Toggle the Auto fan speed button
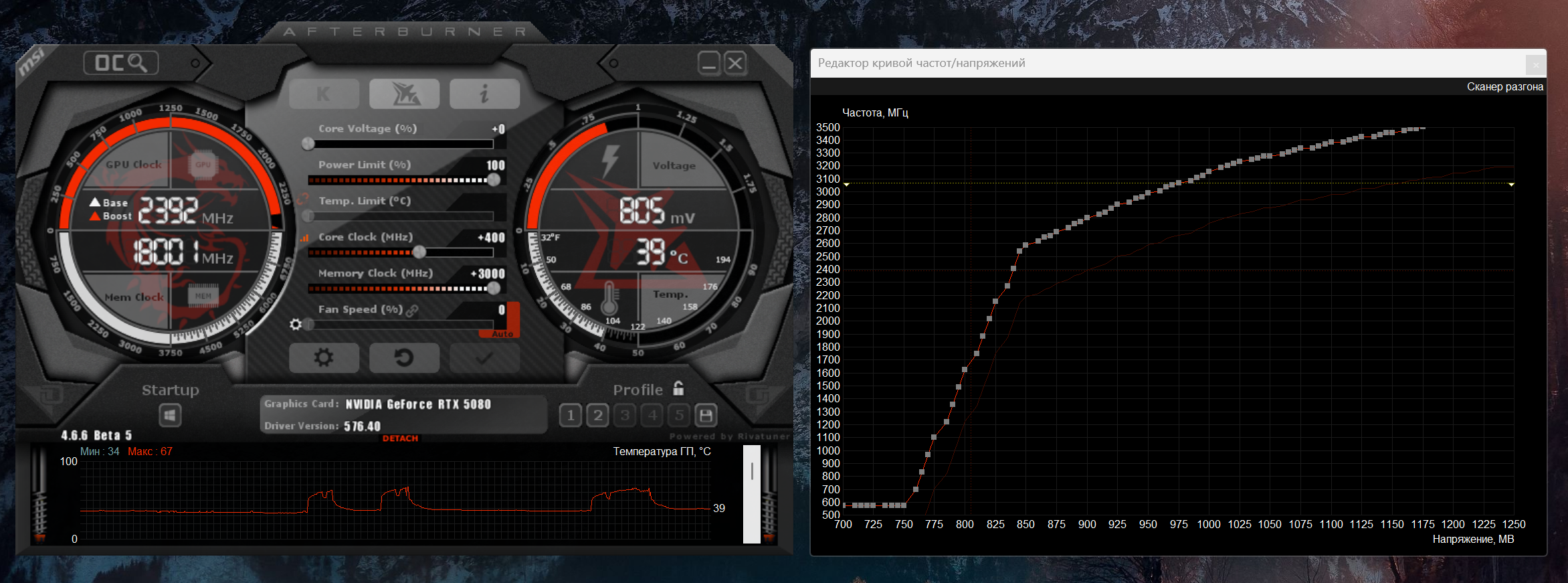Image resolution: width=1568 pixels, height=583 pixels. tap(502, 333)
